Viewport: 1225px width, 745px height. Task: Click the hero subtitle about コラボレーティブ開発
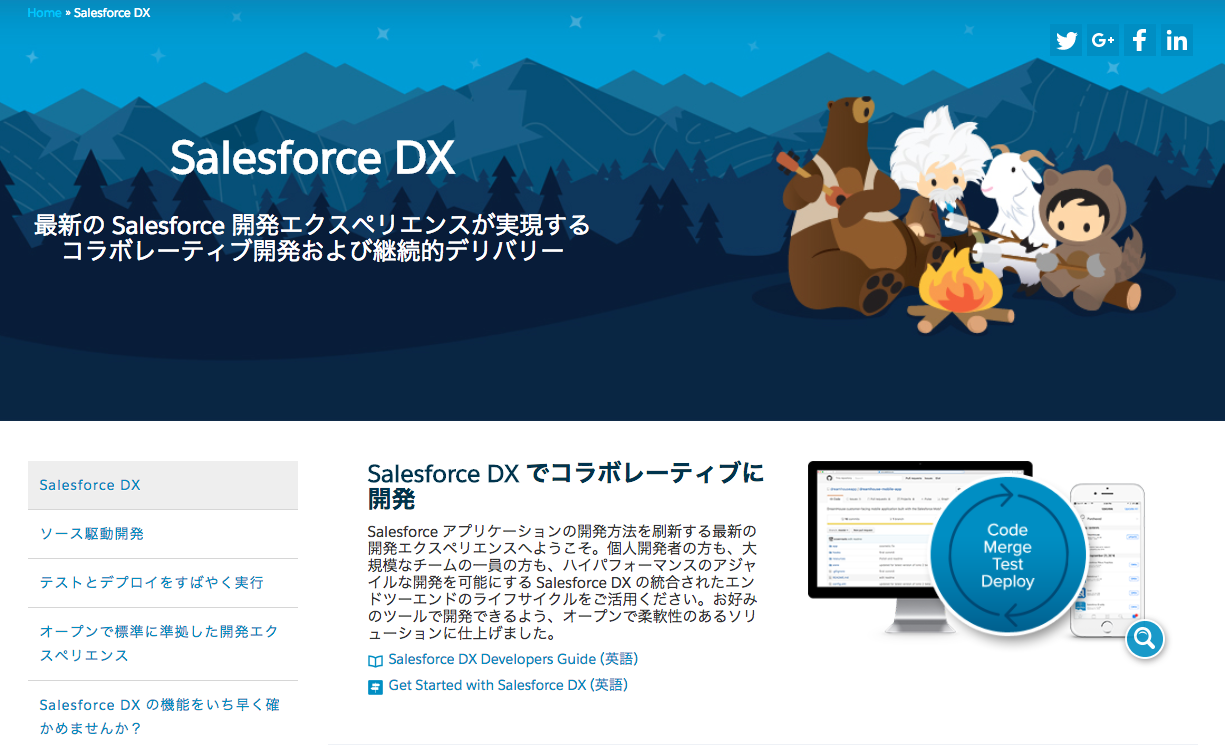coord(312,238)
